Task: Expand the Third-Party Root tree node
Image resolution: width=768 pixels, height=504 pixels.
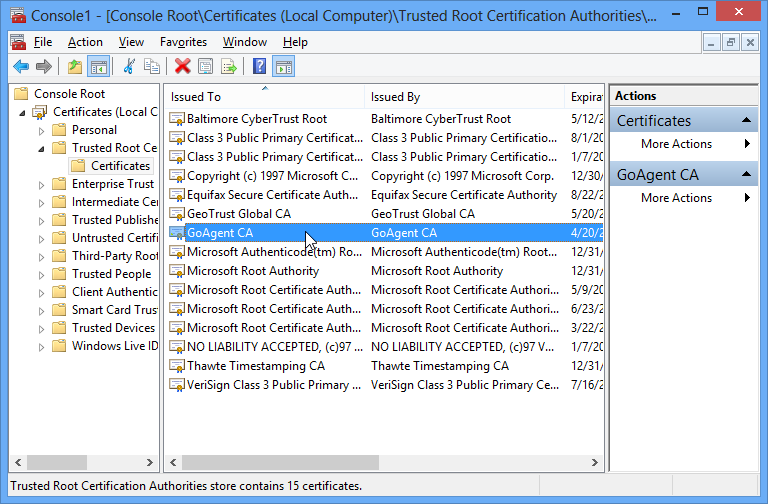Action: pyautogui.click(x=41, y=257)
